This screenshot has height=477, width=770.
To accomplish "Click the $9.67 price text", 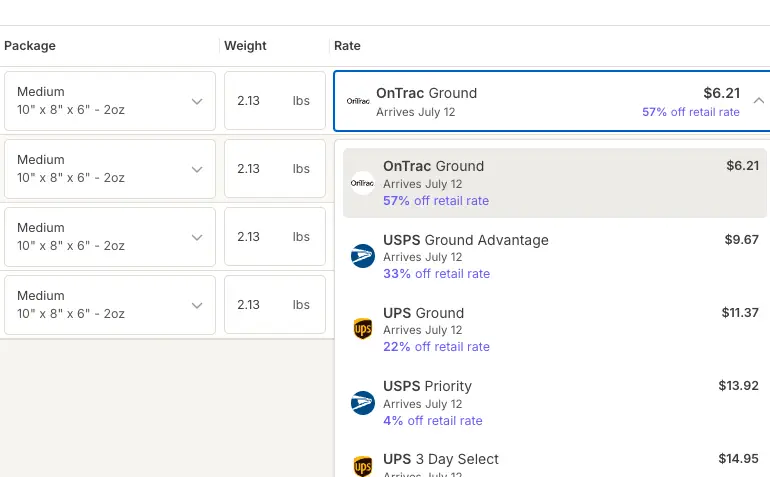I will pos(742,240).
